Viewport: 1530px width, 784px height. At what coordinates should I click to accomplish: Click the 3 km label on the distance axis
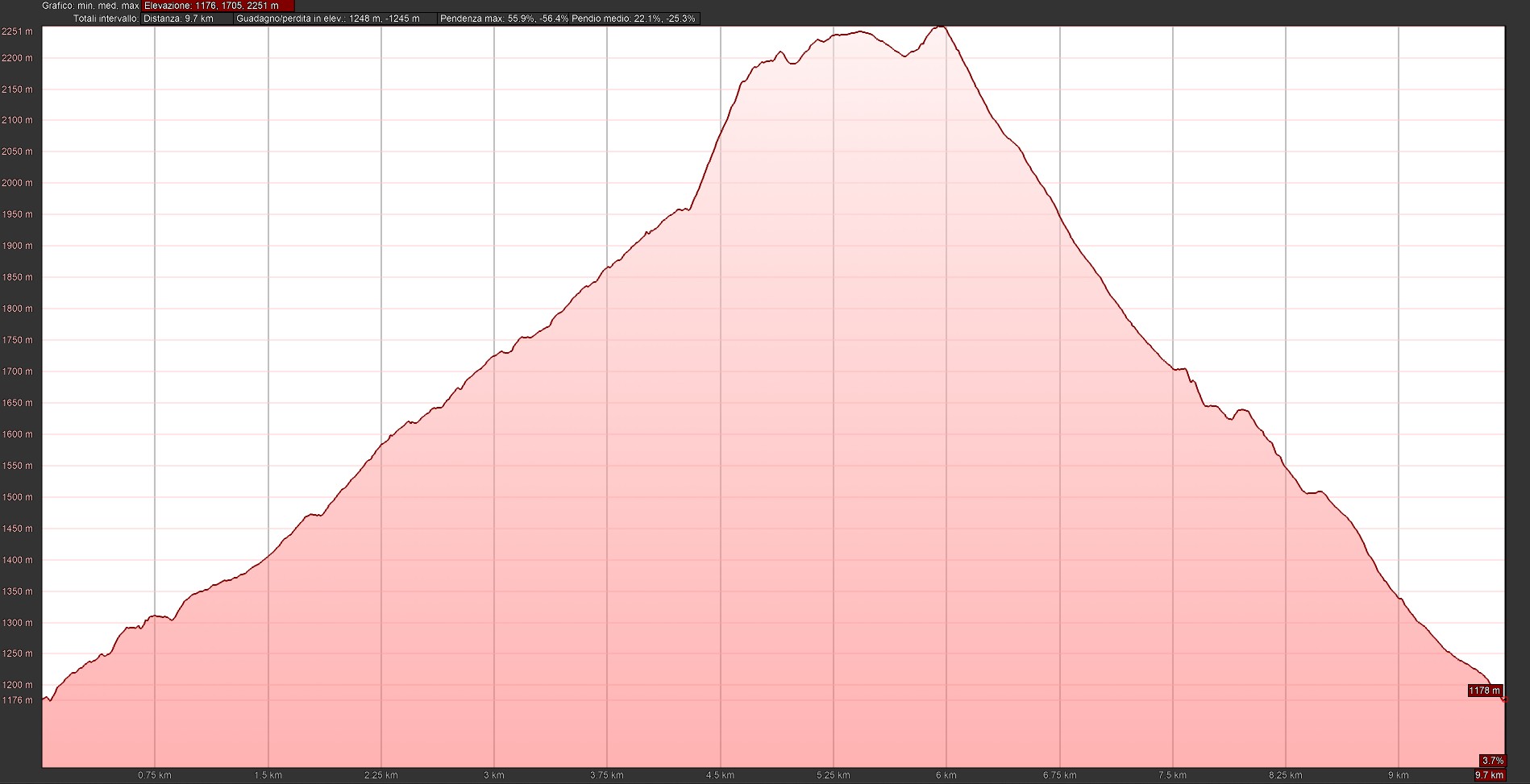493,775
